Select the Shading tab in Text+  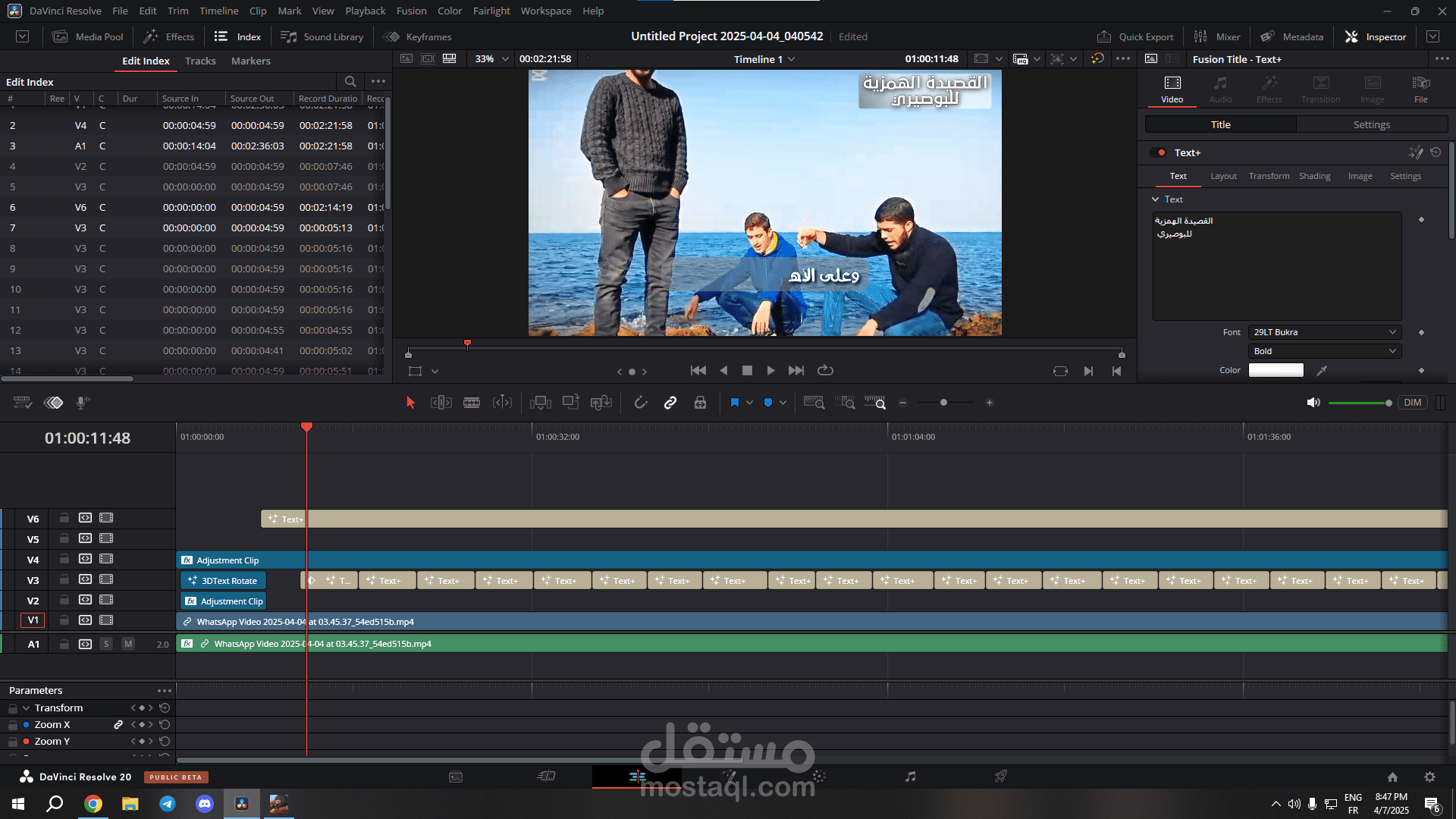tap(1315, 176)
